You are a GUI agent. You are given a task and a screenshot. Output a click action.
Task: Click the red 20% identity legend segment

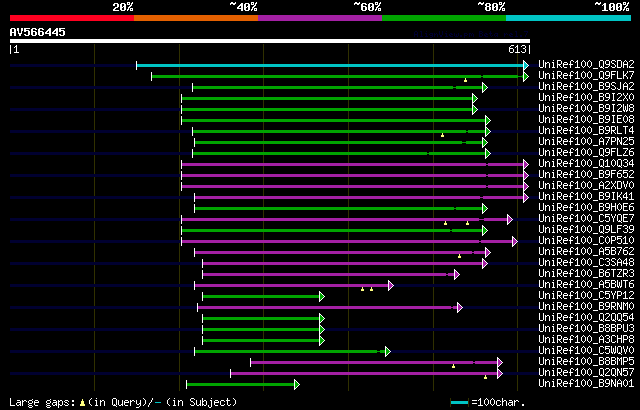72,18
